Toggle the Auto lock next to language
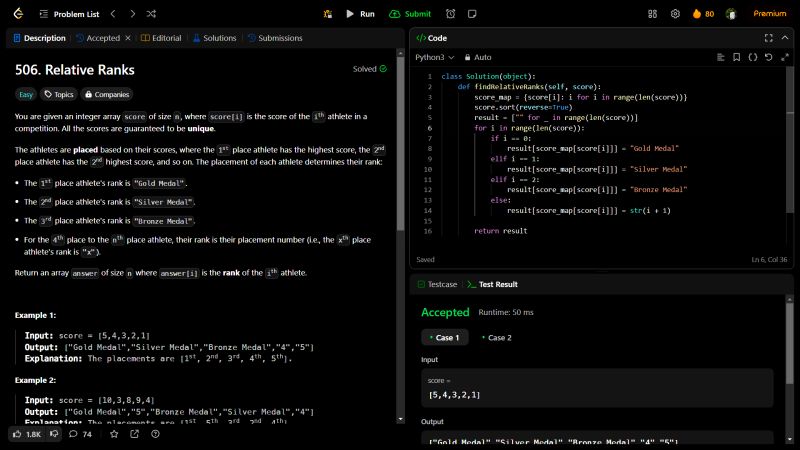Image resolution: width=800 pixels, height=450 pixels. [x=477, y=57]
